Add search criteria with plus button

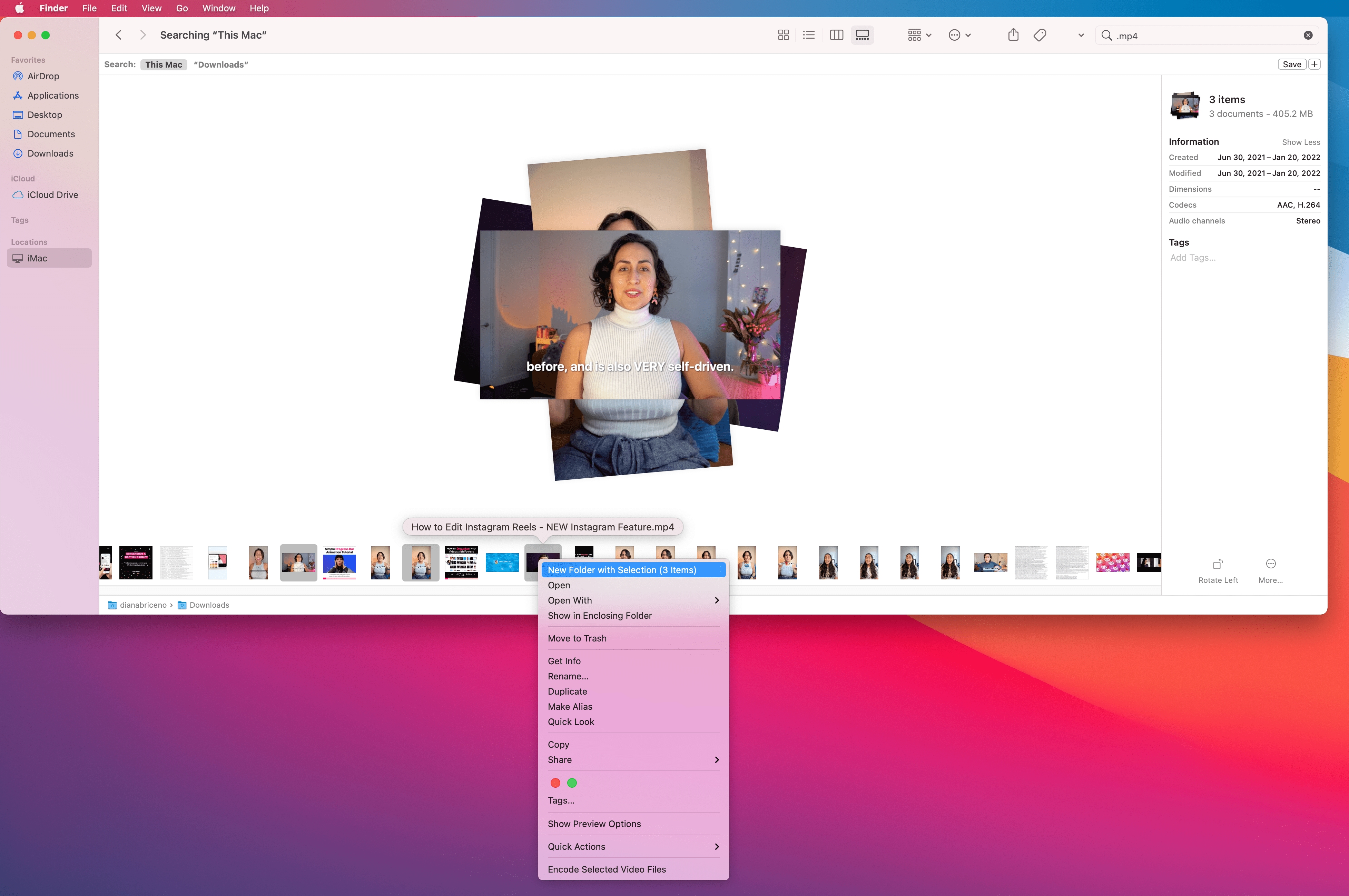pyautogui.click(x=1314, y=64)
